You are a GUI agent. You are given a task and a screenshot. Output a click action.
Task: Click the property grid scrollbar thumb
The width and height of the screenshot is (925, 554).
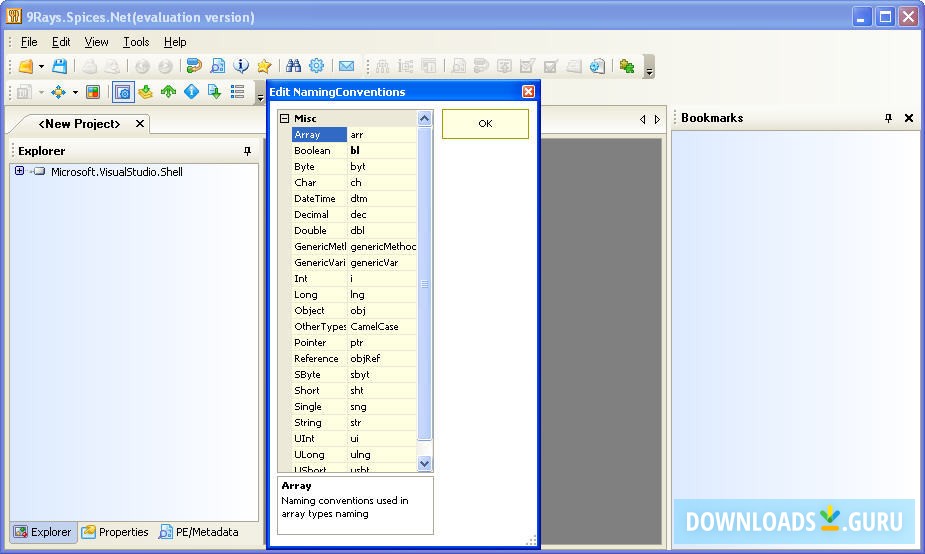[424, 284]
